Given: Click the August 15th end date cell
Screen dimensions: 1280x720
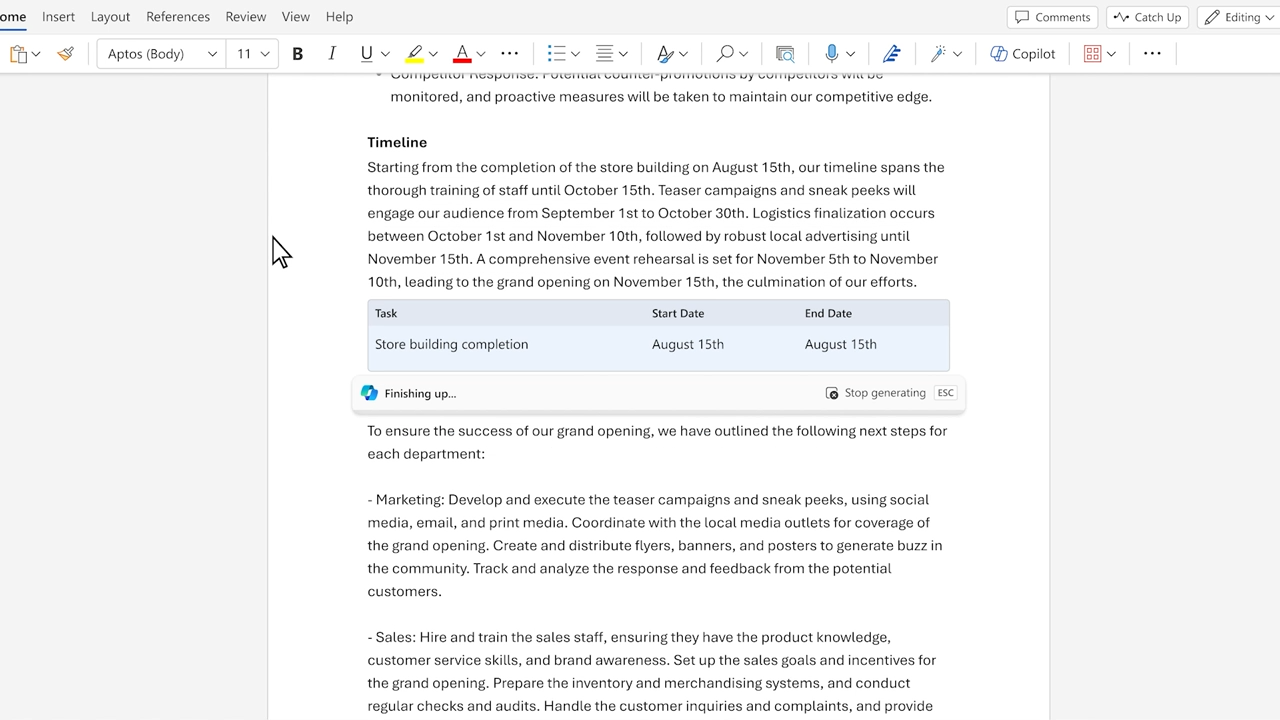Looking at the screenshot, I should (841, 344).
